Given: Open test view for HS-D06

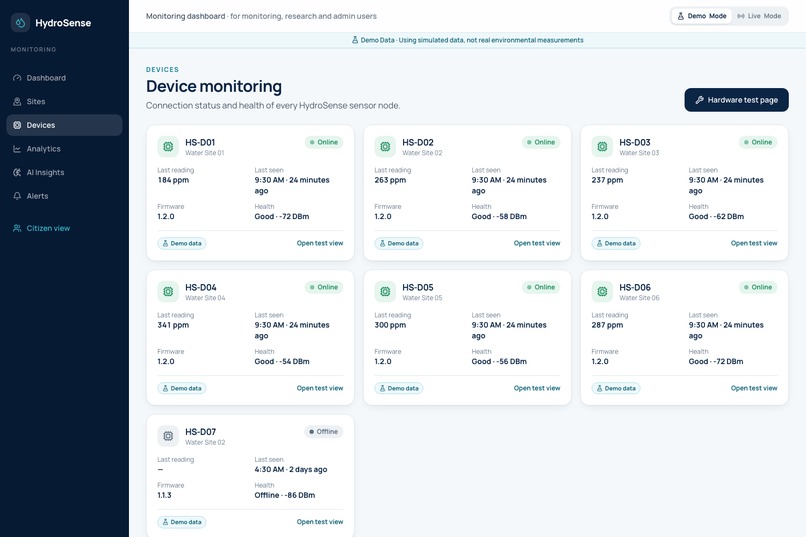Looking at the screenshot, I should (754, 388).
